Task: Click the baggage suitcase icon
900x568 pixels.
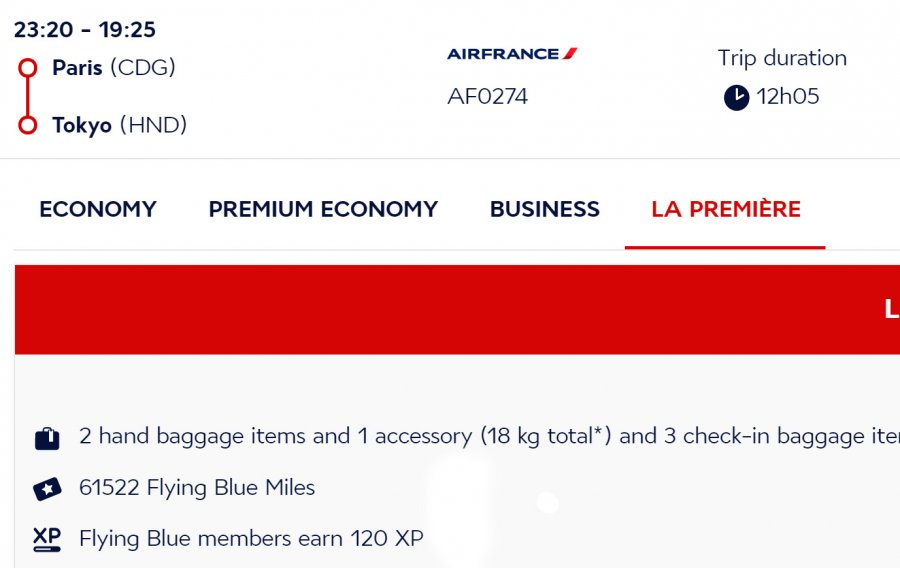Action: [x=47, y=438]
